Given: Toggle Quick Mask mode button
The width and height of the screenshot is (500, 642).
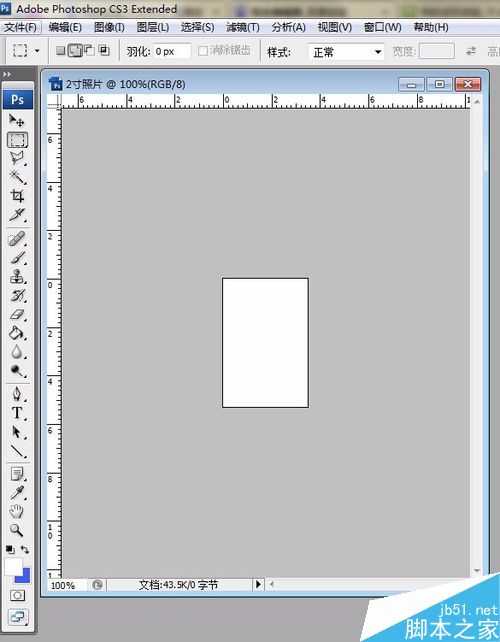Looking at the screenshot, I should point(17,595).
